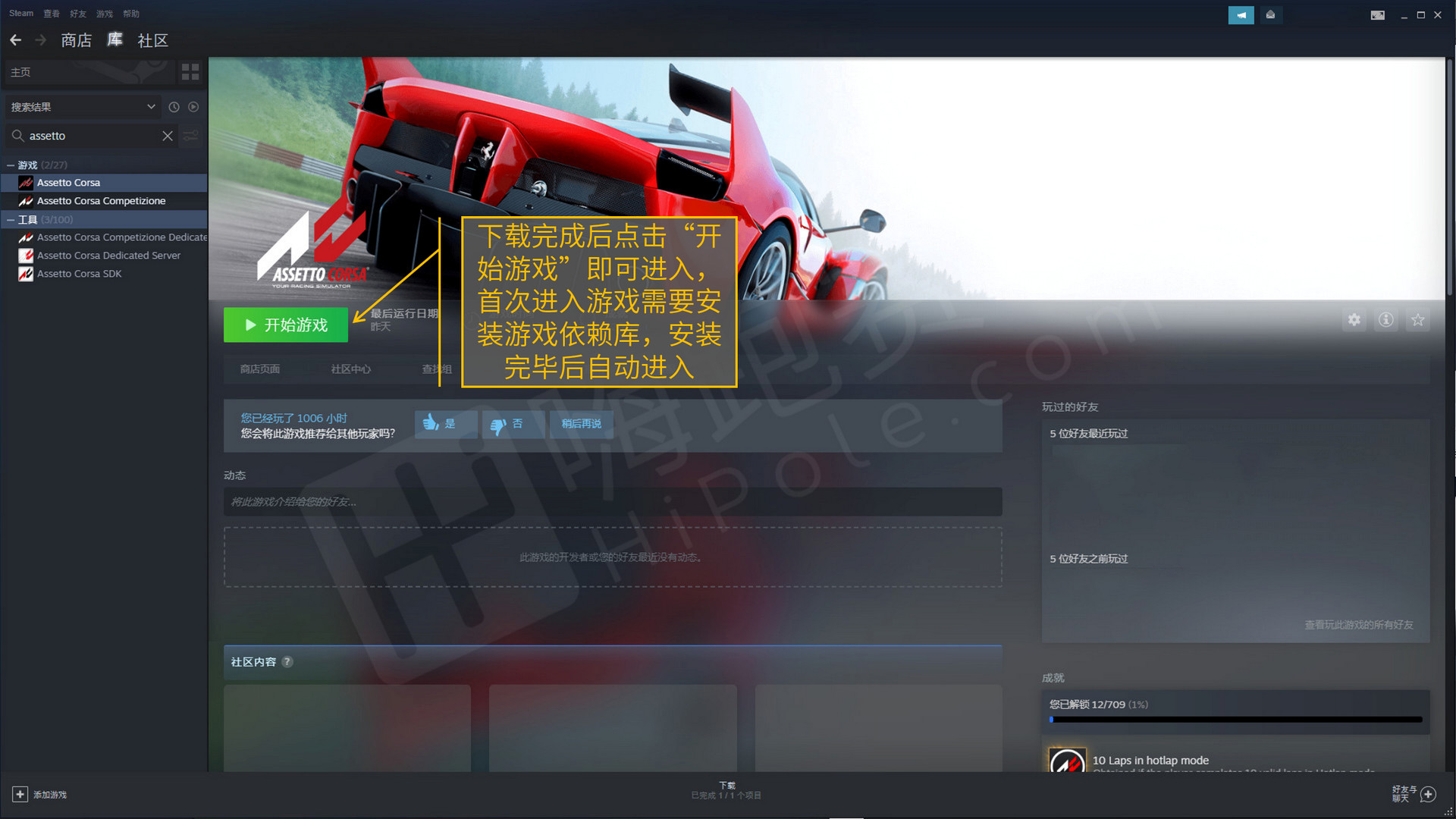Go back with the left arrow
Viewport: 1456px width, 819px height.
pos(16,40)
